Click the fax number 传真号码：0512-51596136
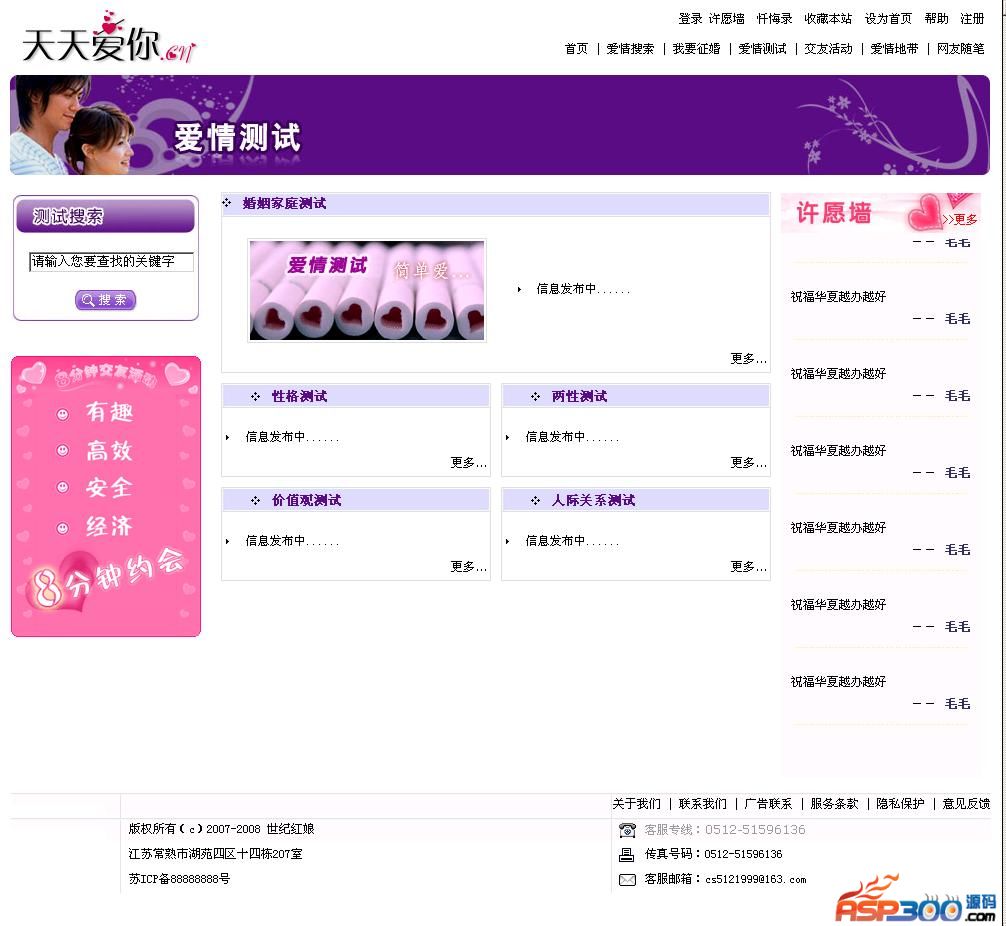Screen dimensions: 1006x926 (713, 854)
